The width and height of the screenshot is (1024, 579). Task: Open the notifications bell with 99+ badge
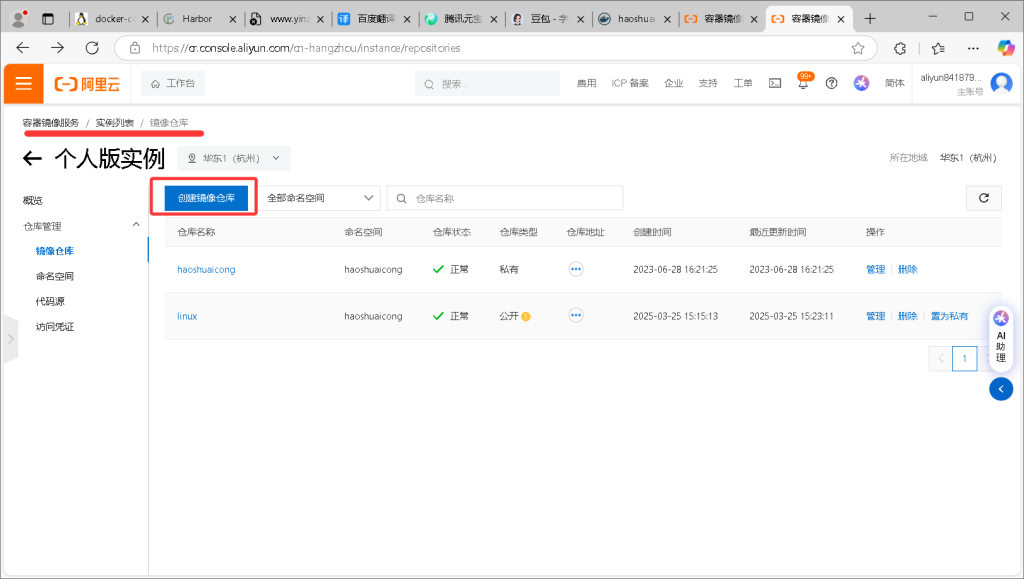[x=803, y=84]
